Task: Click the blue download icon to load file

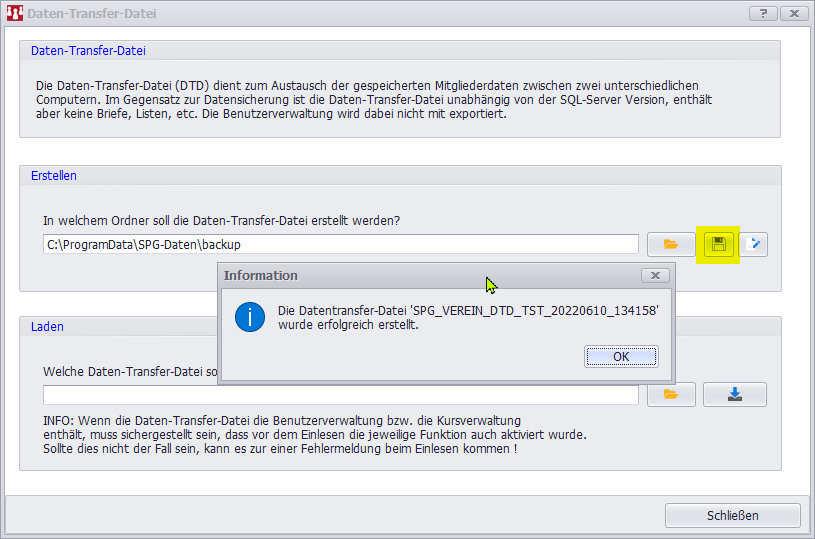Action: (x=734, y=394)
